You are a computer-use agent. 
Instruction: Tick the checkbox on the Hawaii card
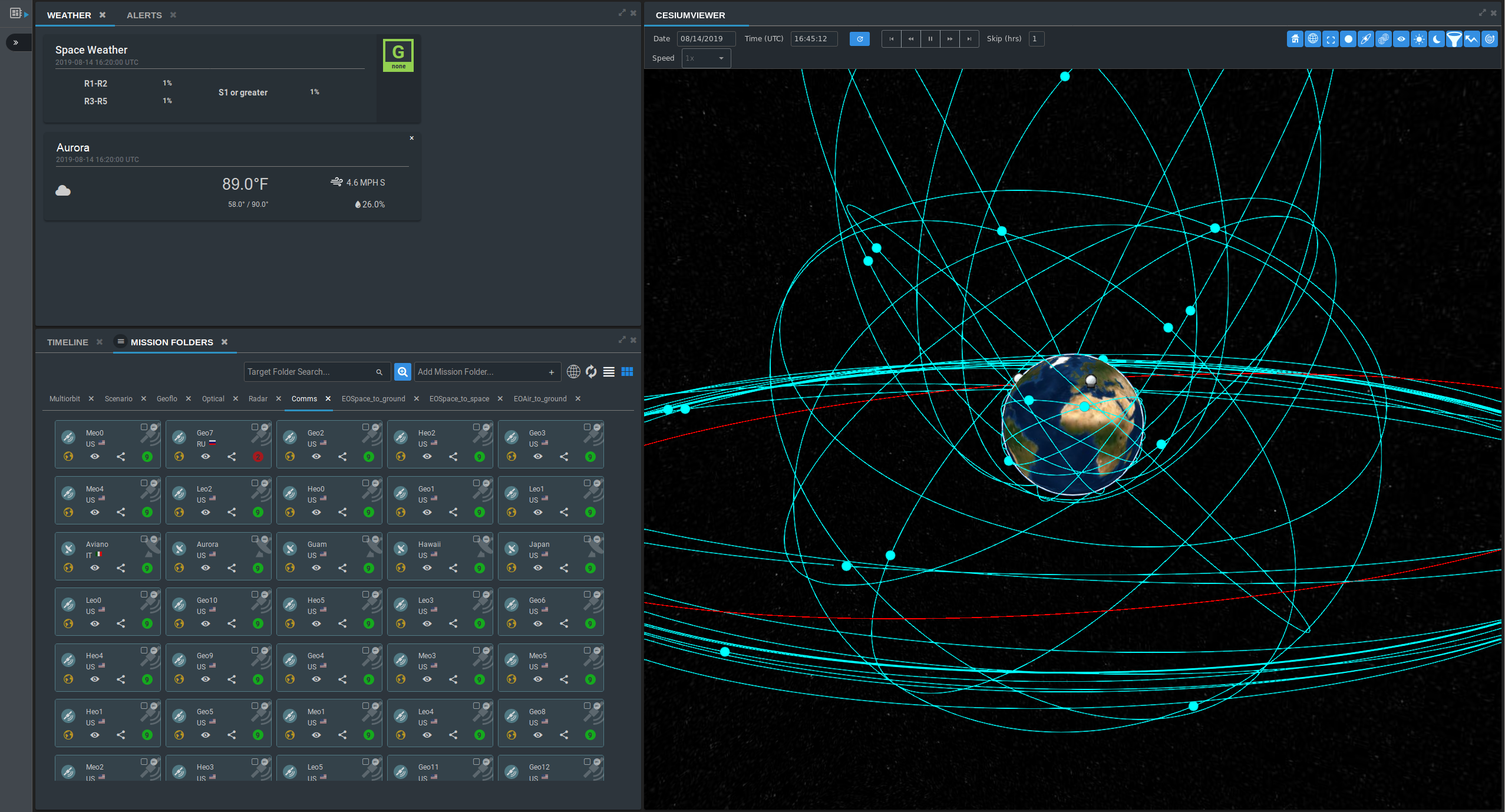[x=476, y=539]
